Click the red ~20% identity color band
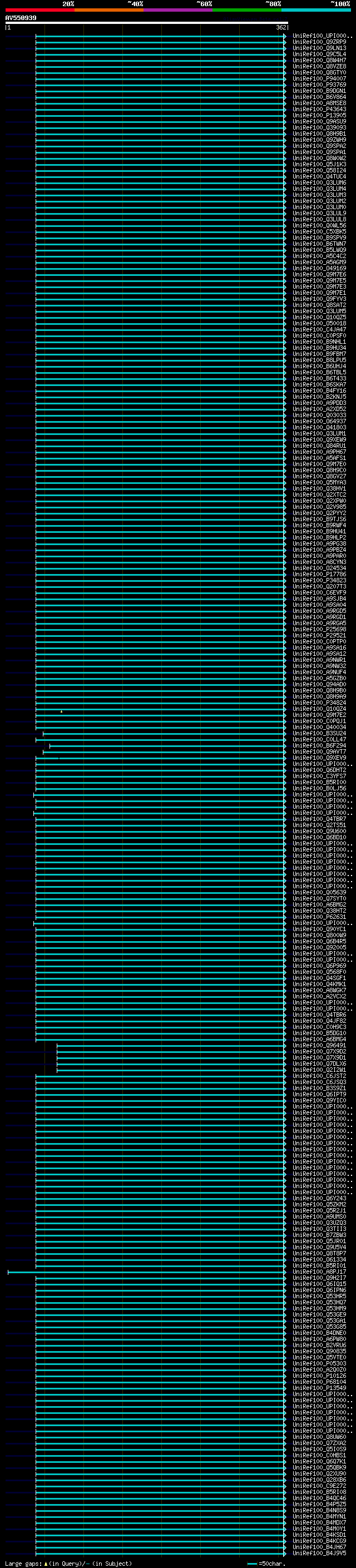This screenshot has height=1568, width=356. (x=39, y=10)
